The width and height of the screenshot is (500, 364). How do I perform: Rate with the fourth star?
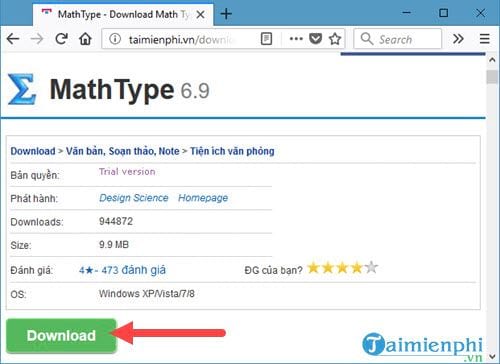pos(356,267)
